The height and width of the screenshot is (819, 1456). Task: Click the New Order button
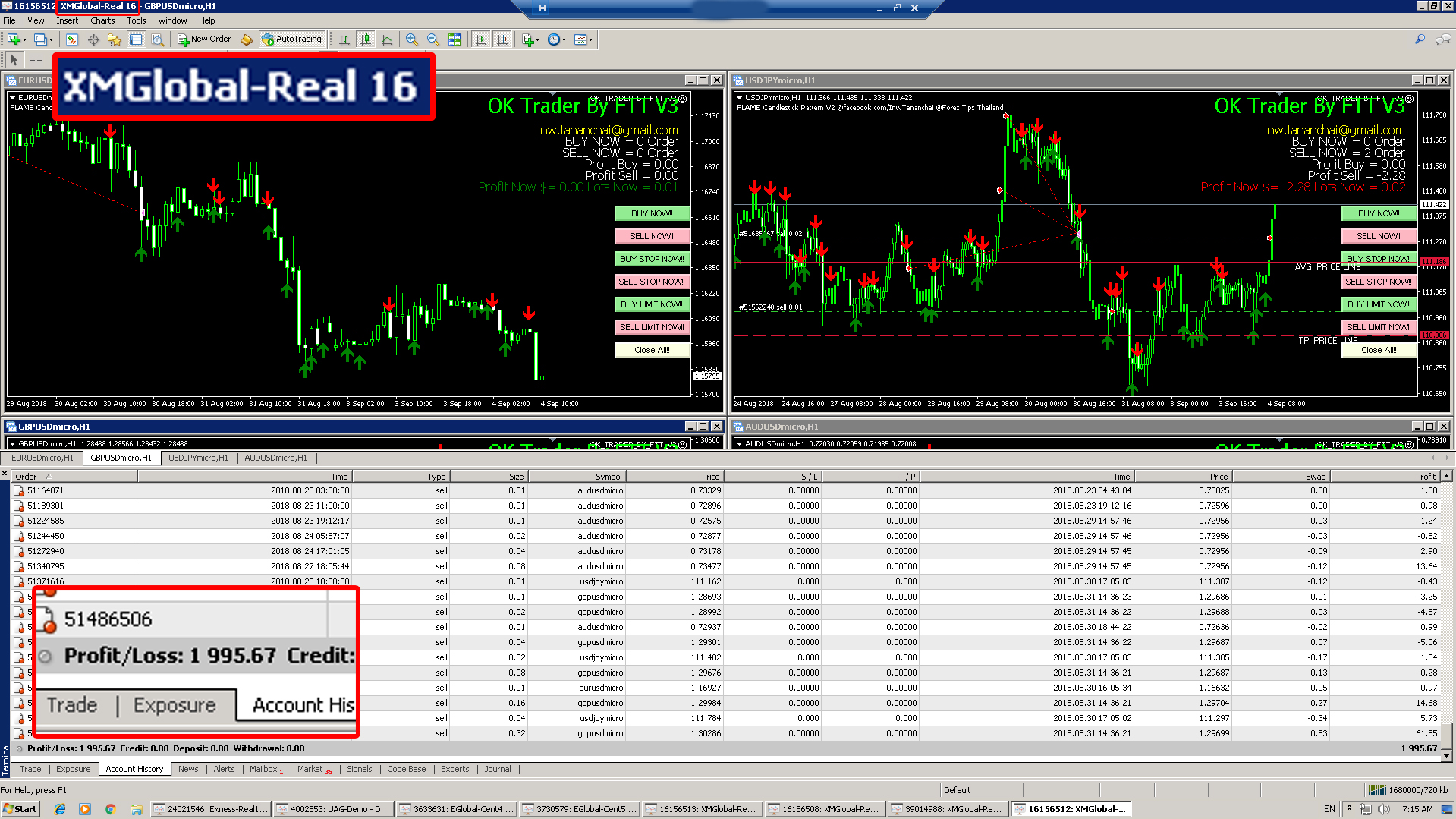click(x=204, y=39)
